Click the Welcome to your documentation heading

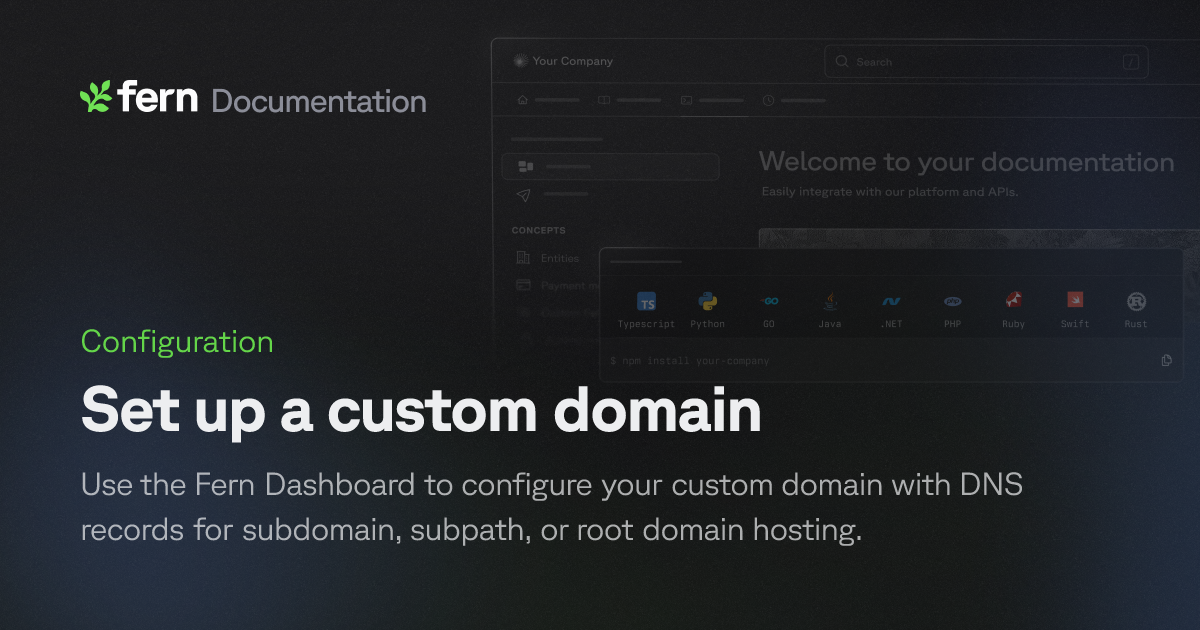coord(966,162)
